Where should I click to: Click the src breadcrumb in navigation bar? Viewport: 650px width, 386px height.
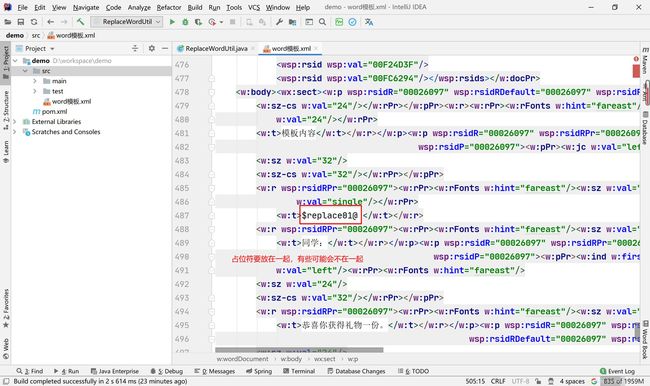pos(36,36)
